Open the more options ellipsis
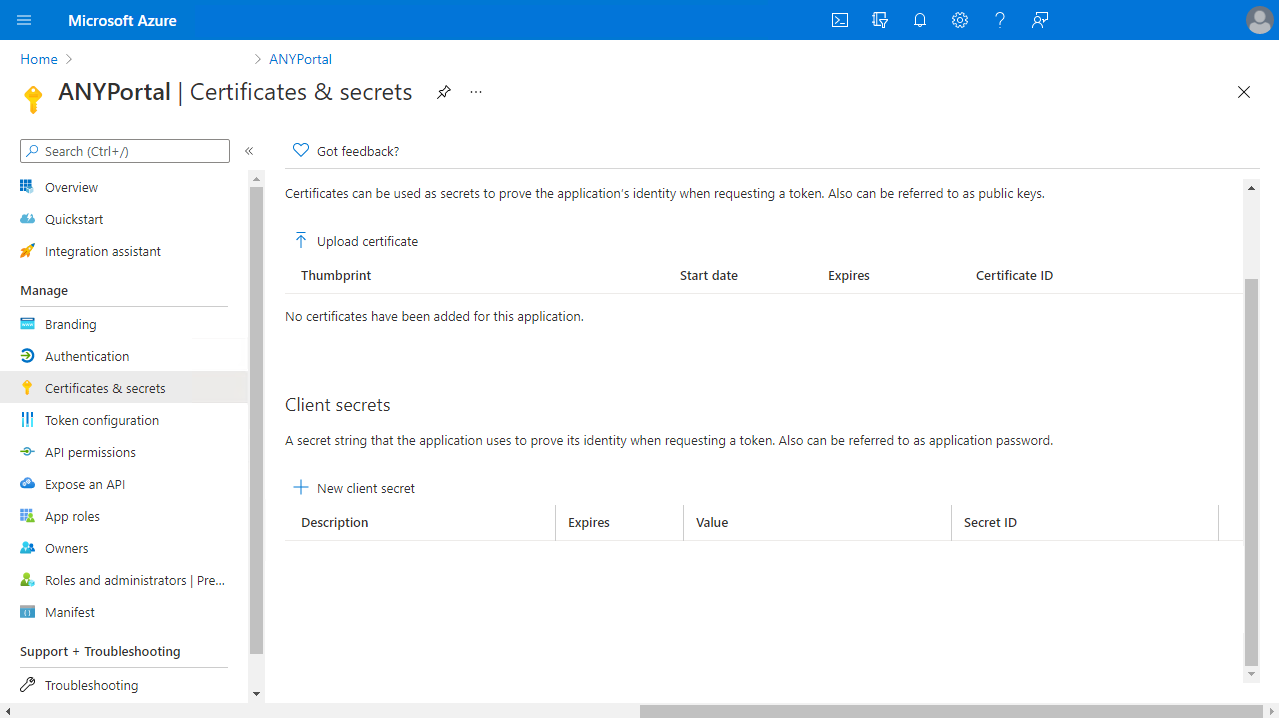 (x=476, y=92)
